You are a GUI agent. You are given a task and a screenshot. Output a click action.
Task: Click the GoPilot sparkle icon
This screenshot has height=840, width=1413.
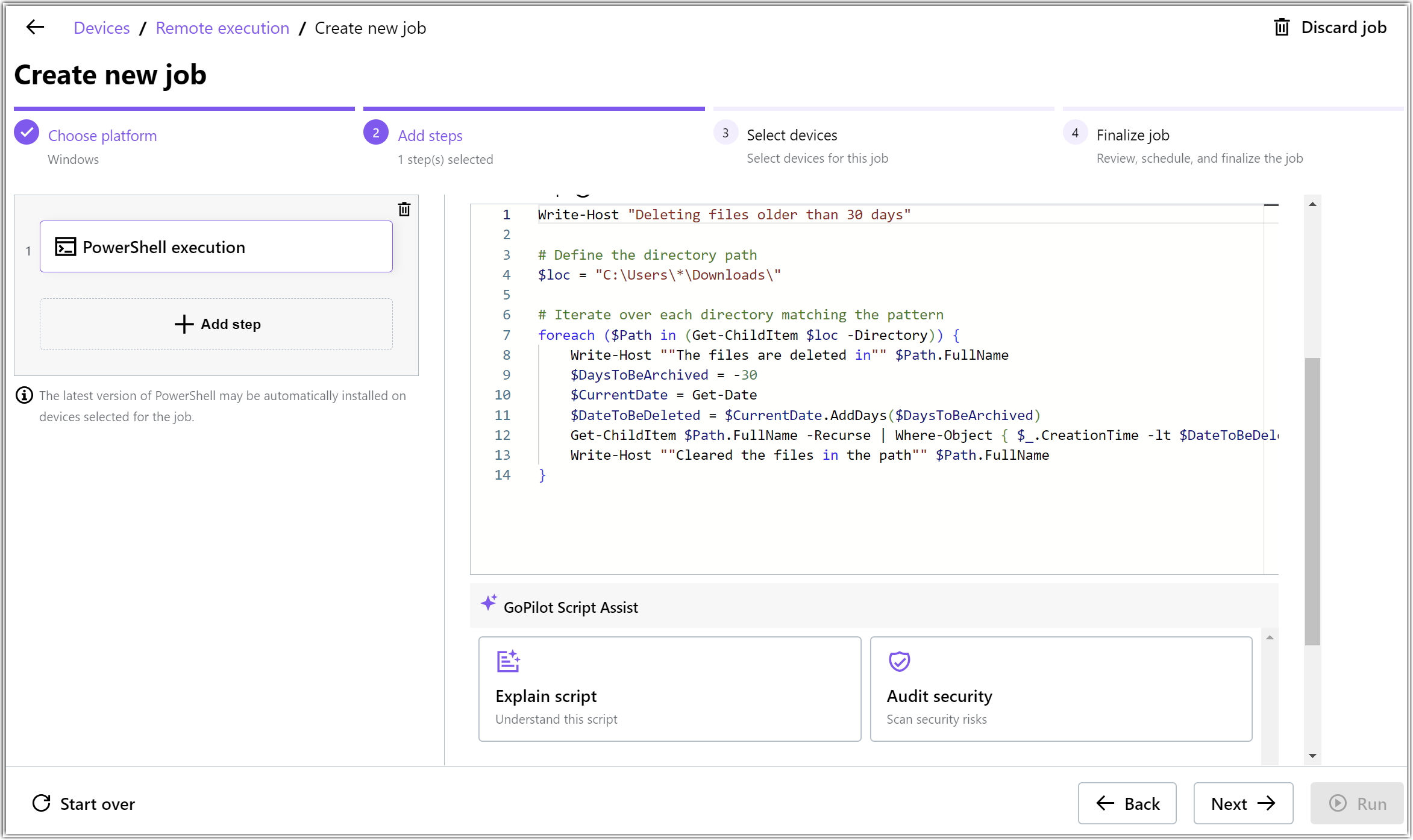pos(489,603)
